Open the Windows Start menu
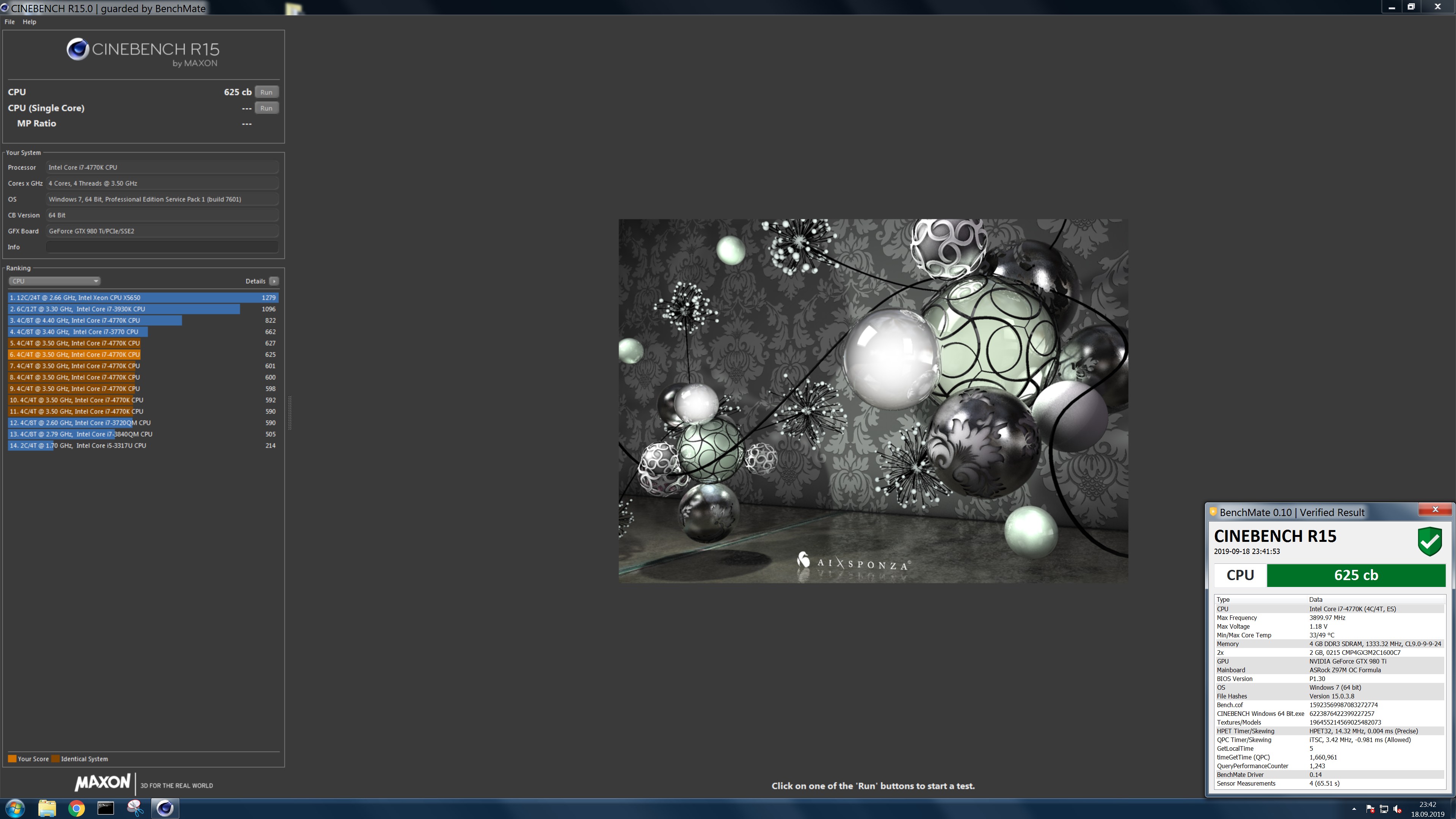Screen dimensions: 1456x819 click(15, 808)
